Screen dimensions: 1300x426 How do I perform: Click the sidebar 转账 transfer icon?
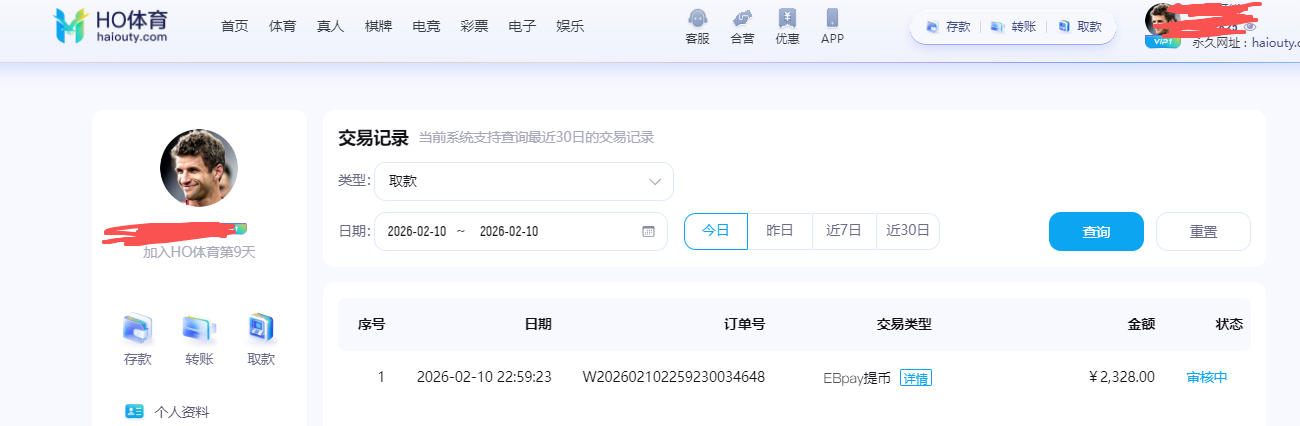point(199,328)
